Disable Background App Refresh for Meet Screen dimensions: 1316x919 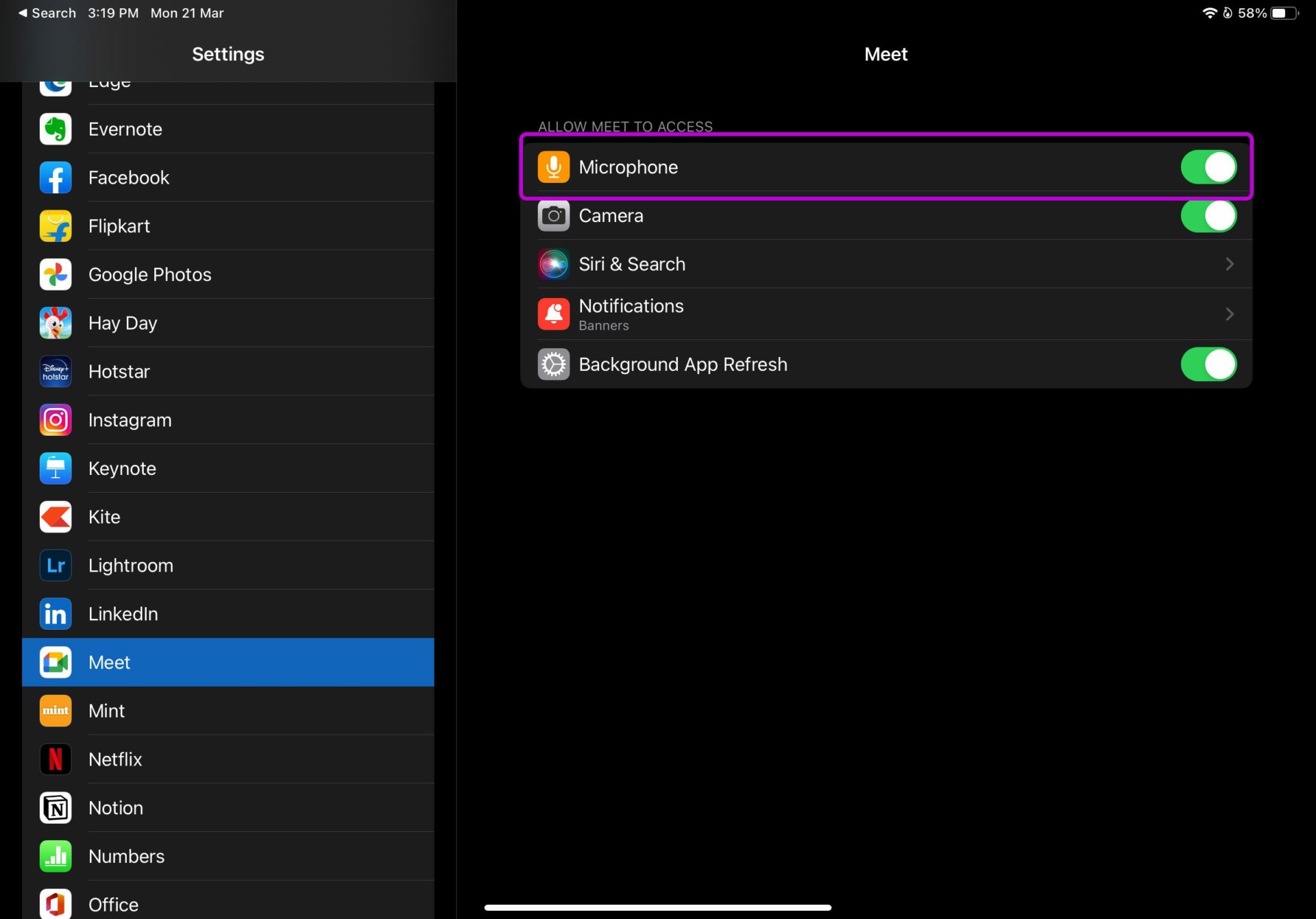[x=1208, y=364]
